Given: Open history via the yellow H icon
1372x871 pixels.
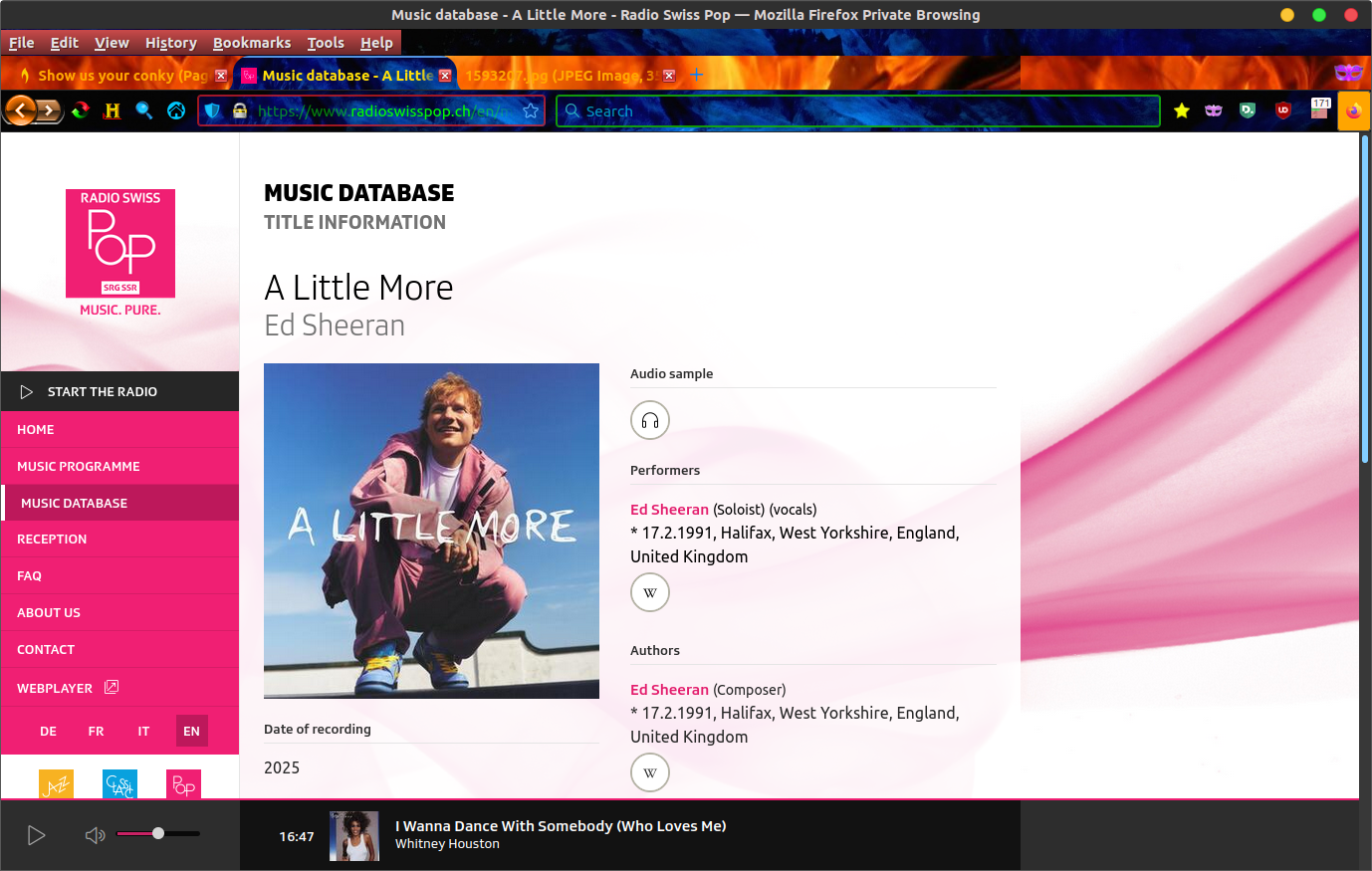Looking at the screenshot, I should pos(112,110).
